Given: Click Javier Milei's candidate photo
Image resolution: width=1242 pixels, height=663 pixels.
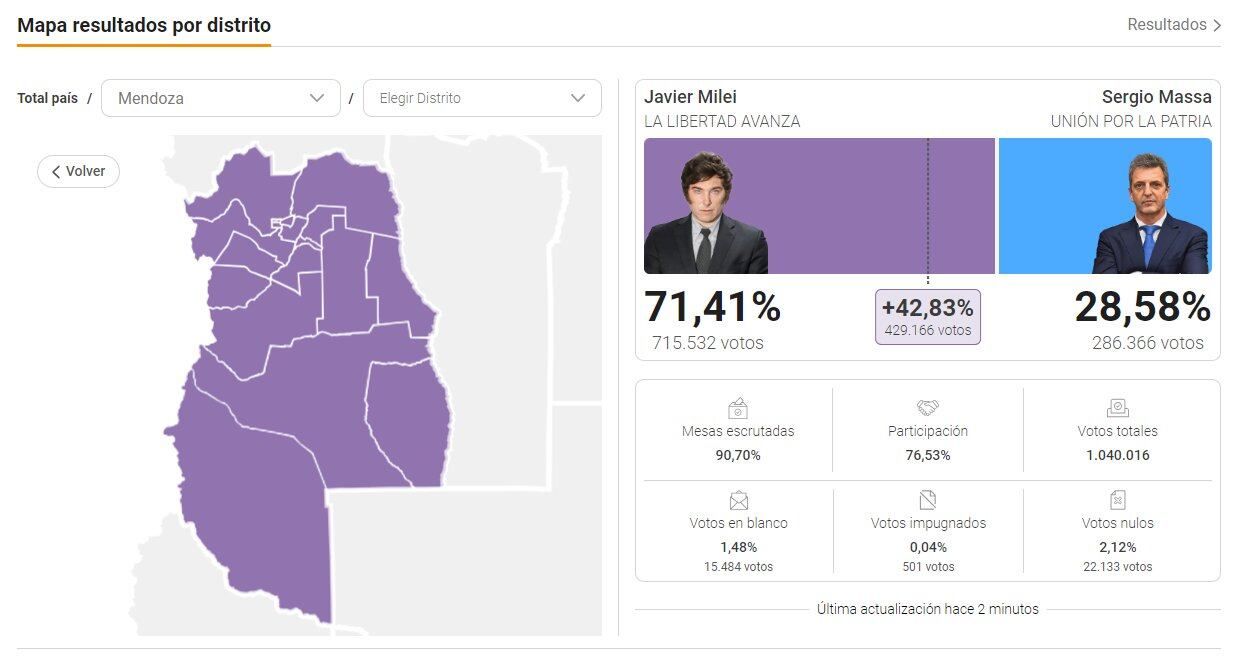Looking at the screenshot, I should coord(706,215).
